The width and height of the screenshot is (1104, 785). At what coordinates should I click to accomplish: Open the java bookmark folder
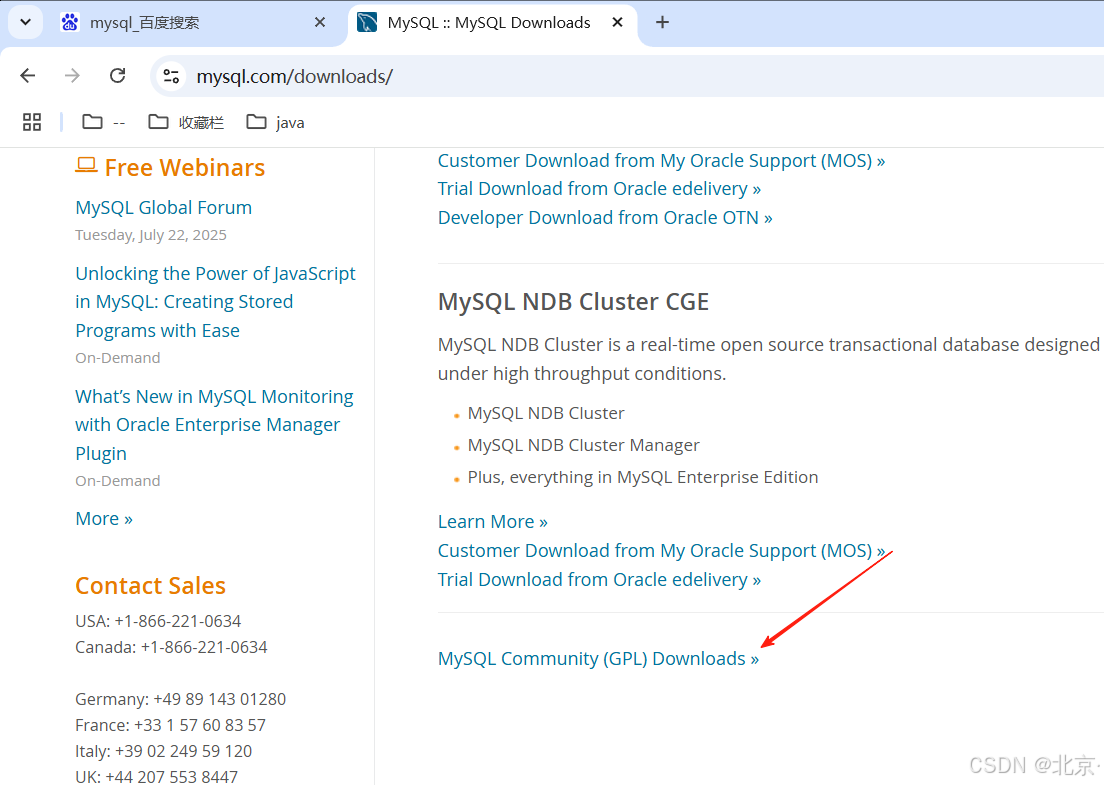(x=275, y=123)
